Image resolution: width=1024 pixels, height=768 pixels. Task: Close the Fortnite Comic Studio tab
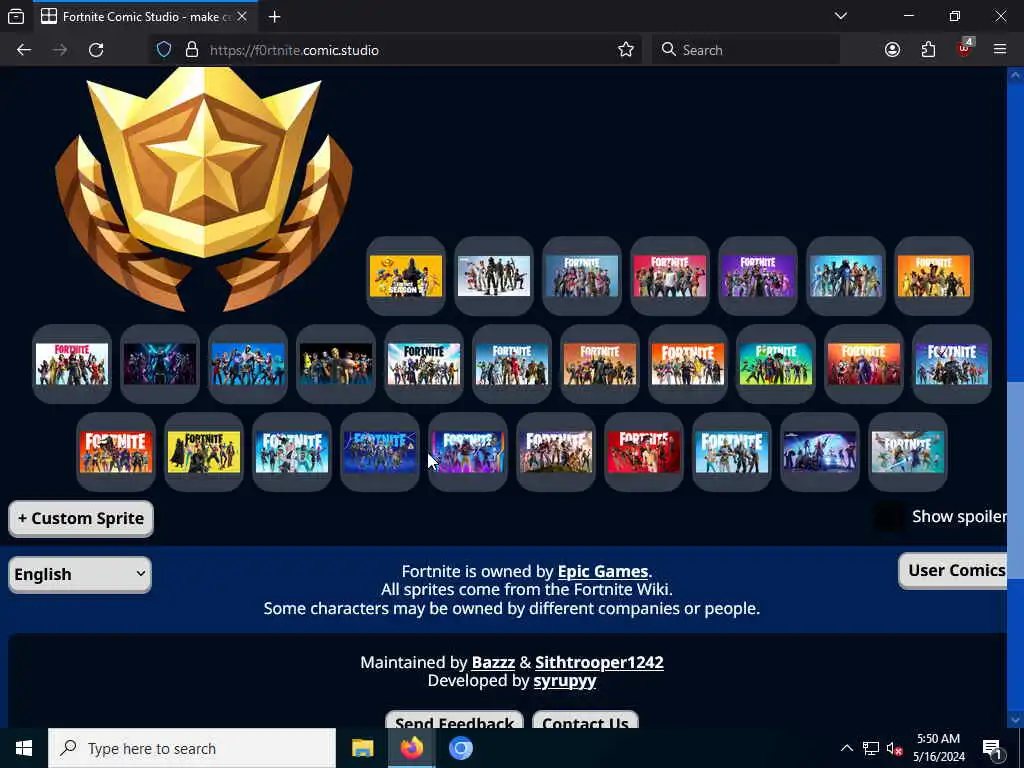point(242,17)
